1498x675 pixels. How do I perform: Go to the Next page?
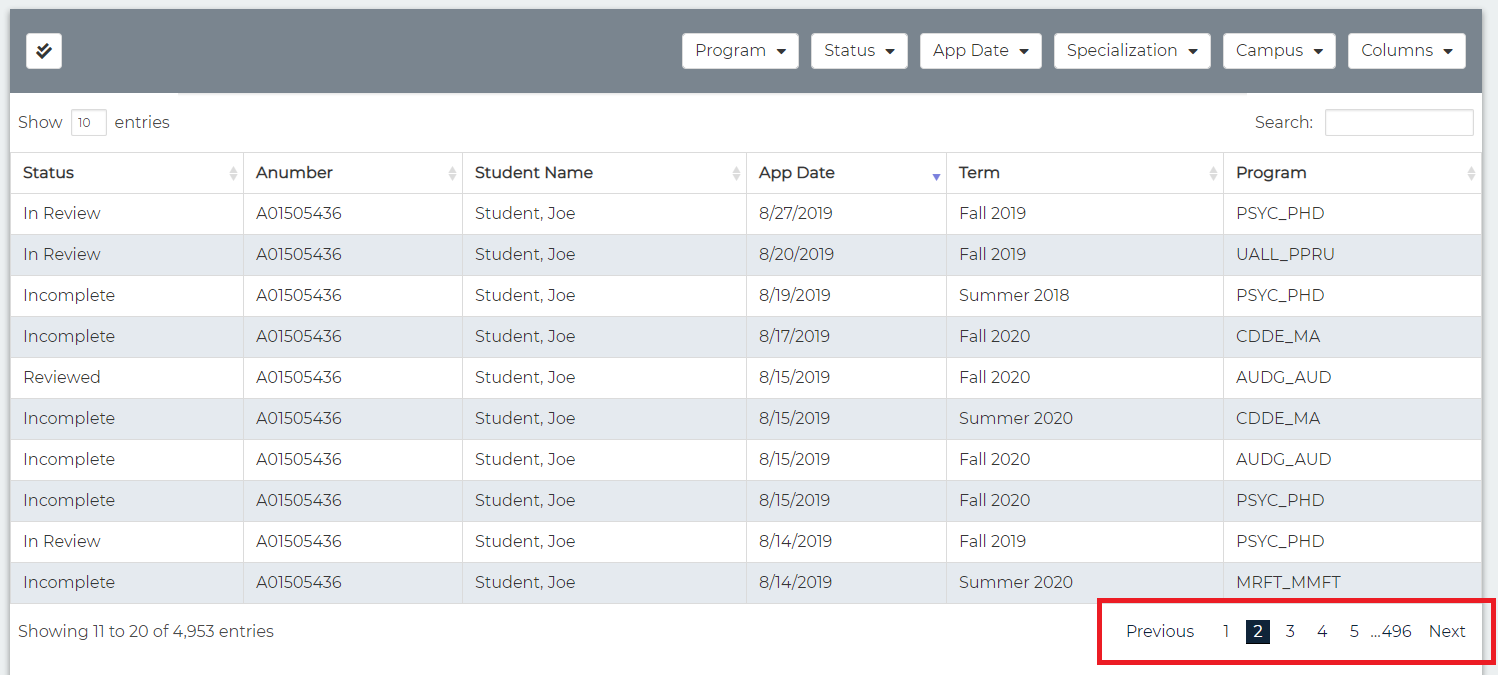coord(1446,631)
